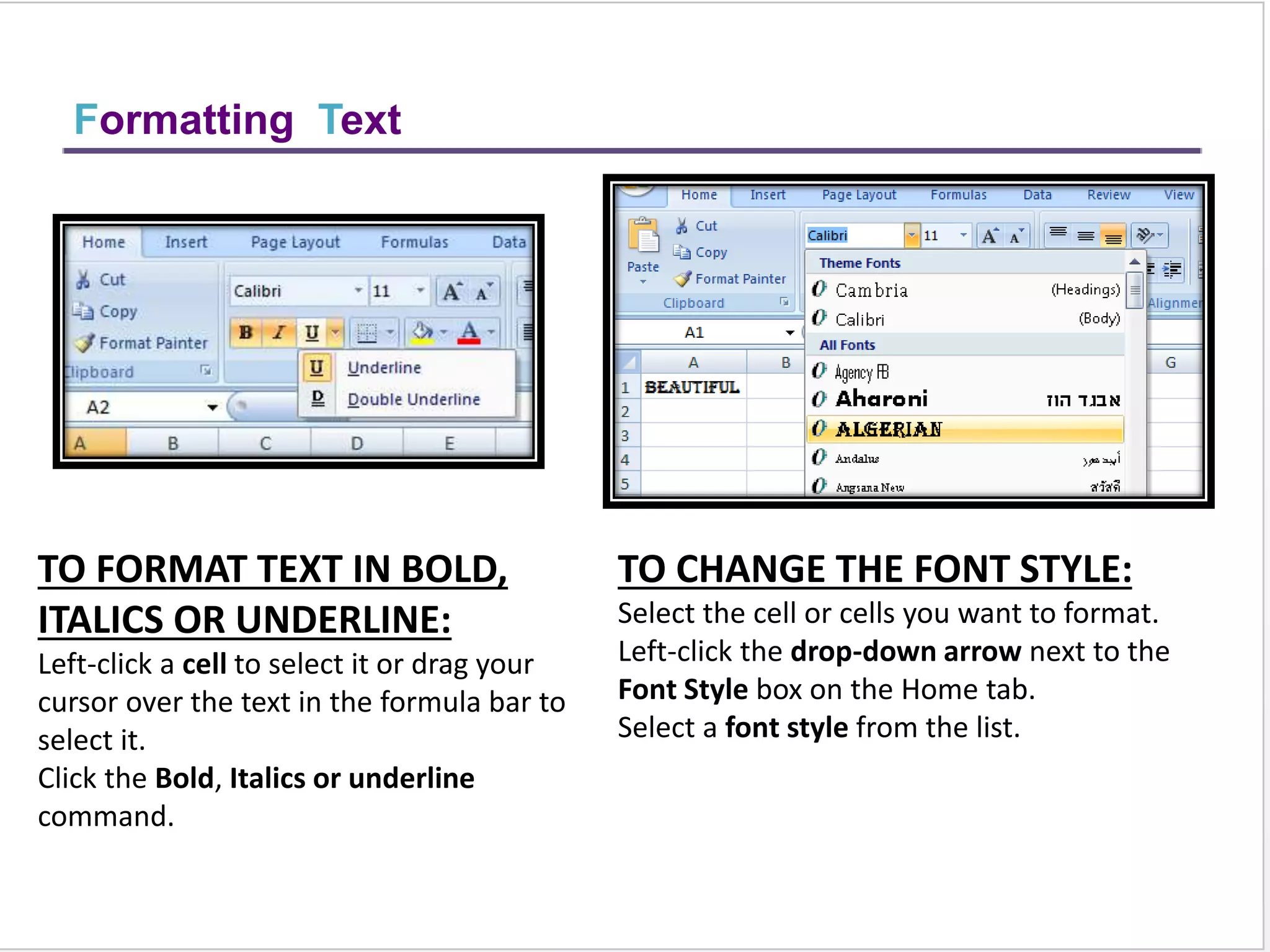Click the Middle Align icon
1270x952 pixels.
[1086, 235]
